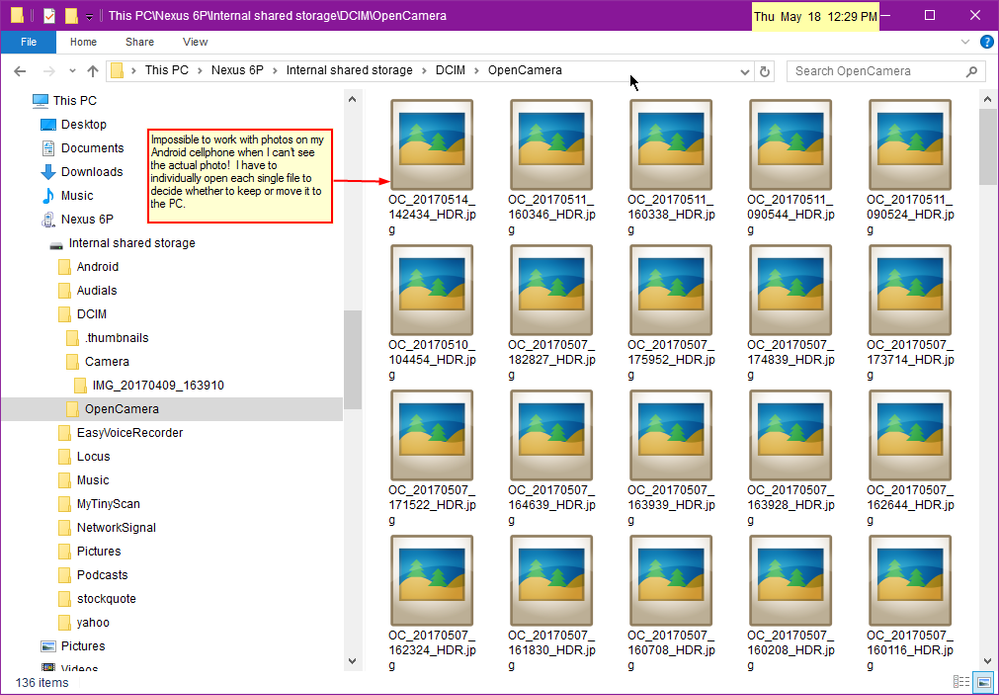
Task: Open the Android folder in tree
Action: coord(97,266)
